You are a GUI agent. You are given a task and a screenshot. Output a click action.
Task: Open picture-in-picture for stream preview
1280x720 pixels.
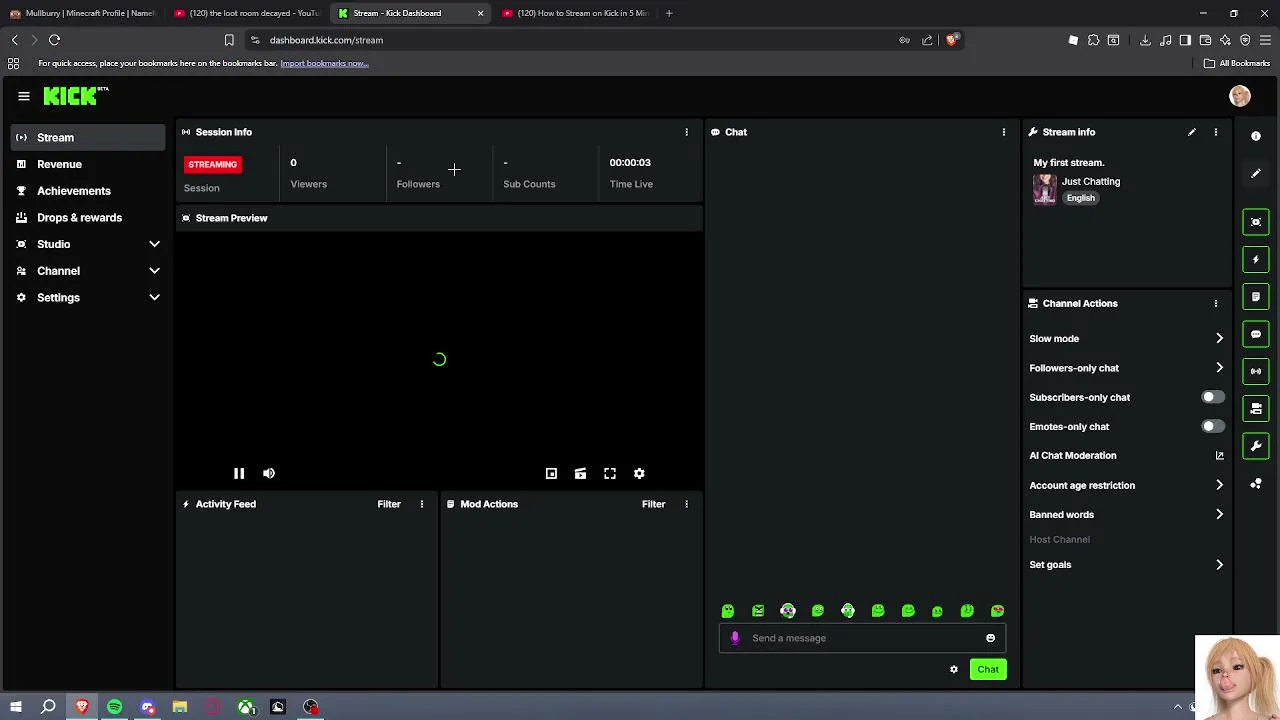coord(551,473)
